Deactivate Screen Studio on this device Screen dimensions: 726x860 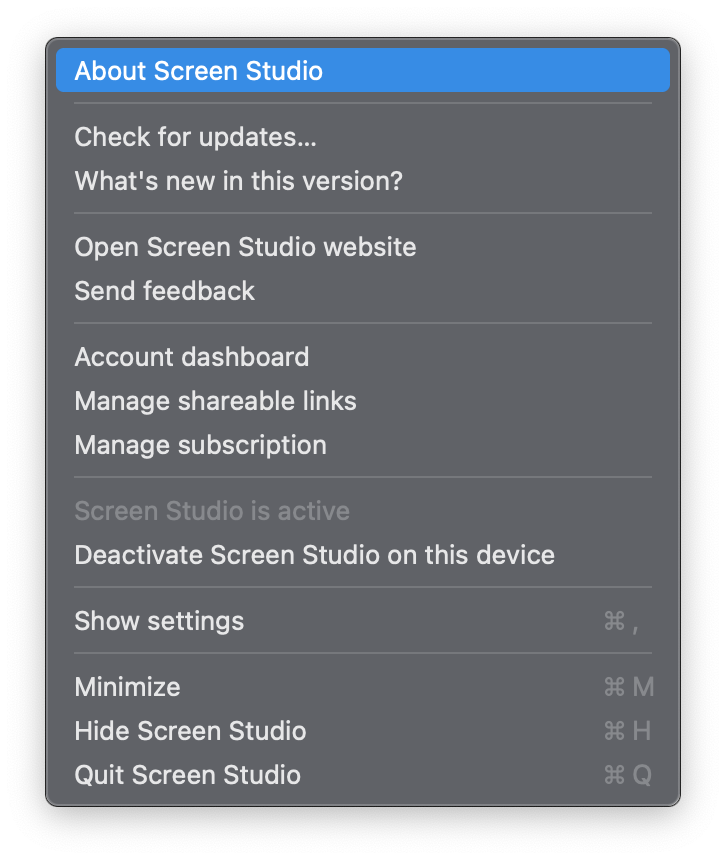[314, 555]
